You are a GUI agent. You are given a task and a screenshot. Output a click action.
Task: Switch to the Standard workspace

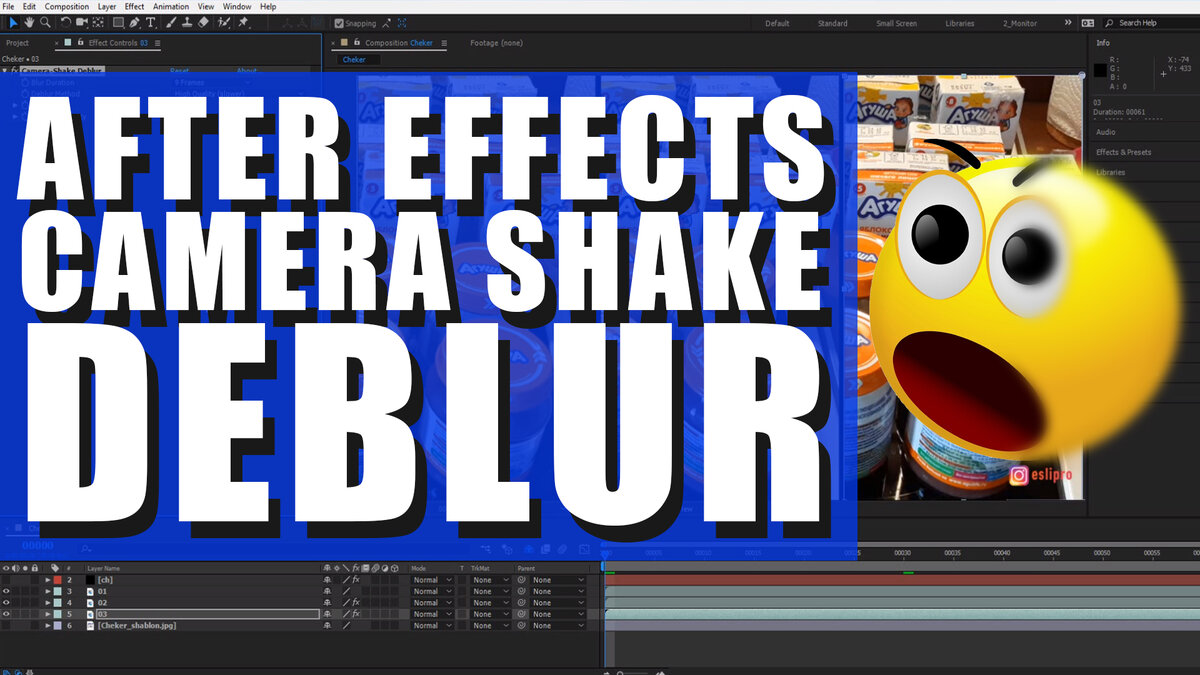tap(832, 23)
